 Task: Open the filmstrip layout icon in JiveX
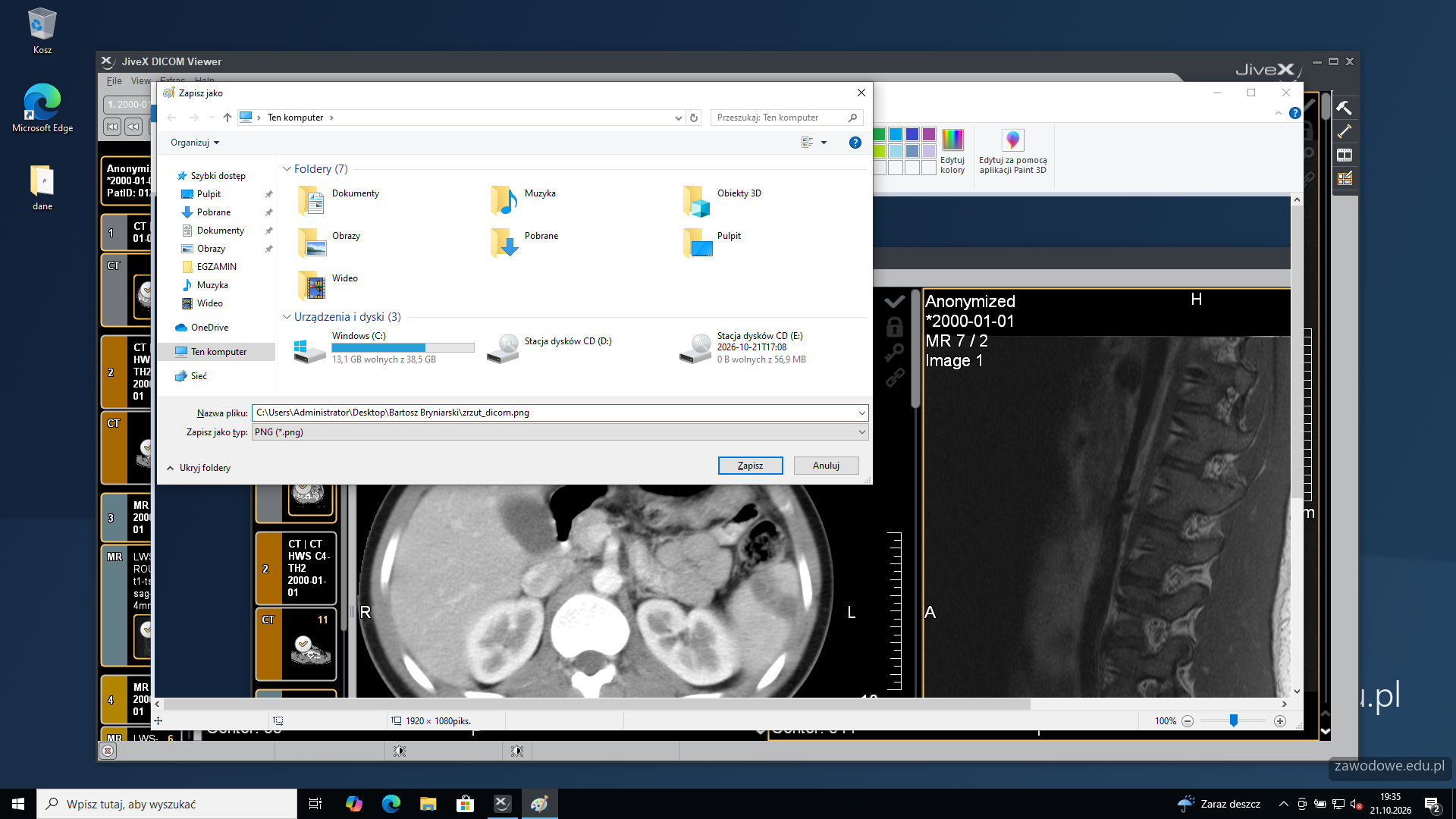click(1344, 155)
